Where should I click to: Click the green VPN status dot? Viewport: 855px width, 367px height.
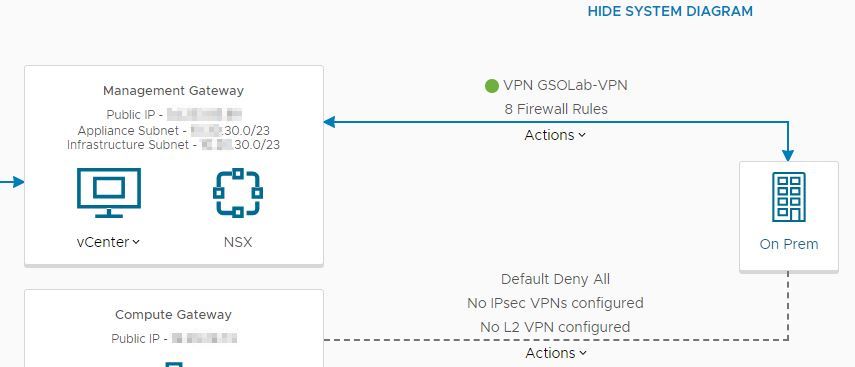tap(491, 86)
